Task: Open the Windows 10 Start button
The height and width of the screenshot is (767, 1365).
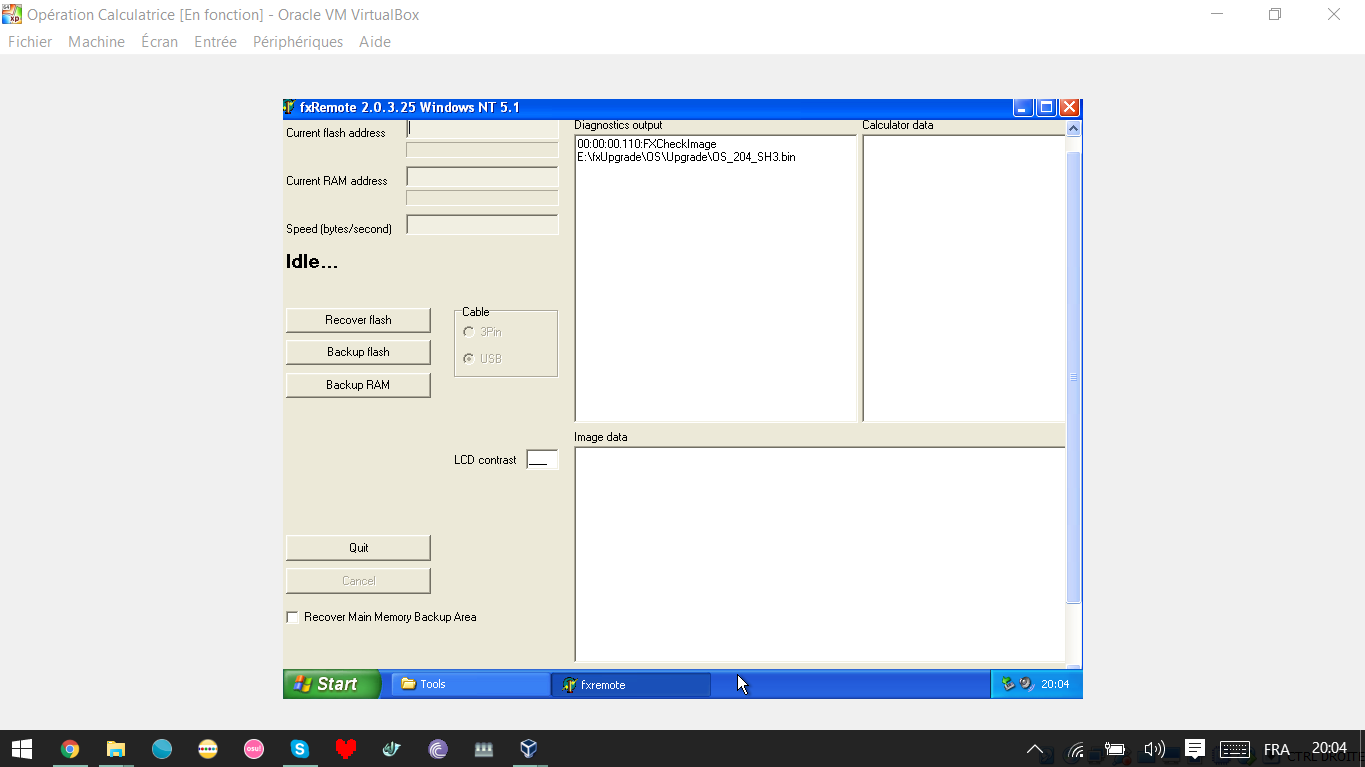Action: pyautogui.click(x=22, y=748)
